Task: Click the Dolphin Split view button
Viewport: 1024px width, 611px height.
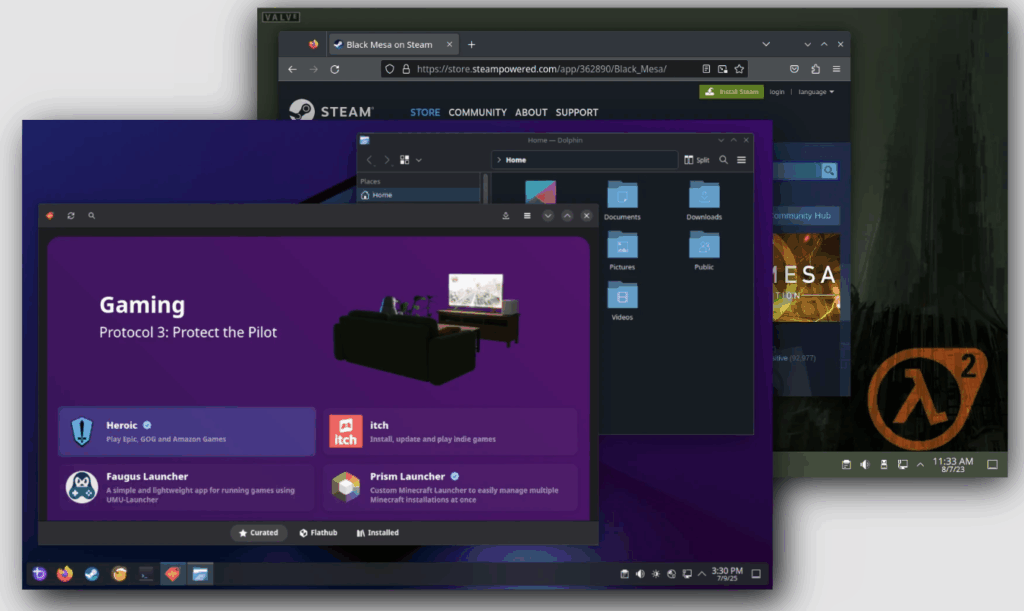Action: click(x=696, y=160)
